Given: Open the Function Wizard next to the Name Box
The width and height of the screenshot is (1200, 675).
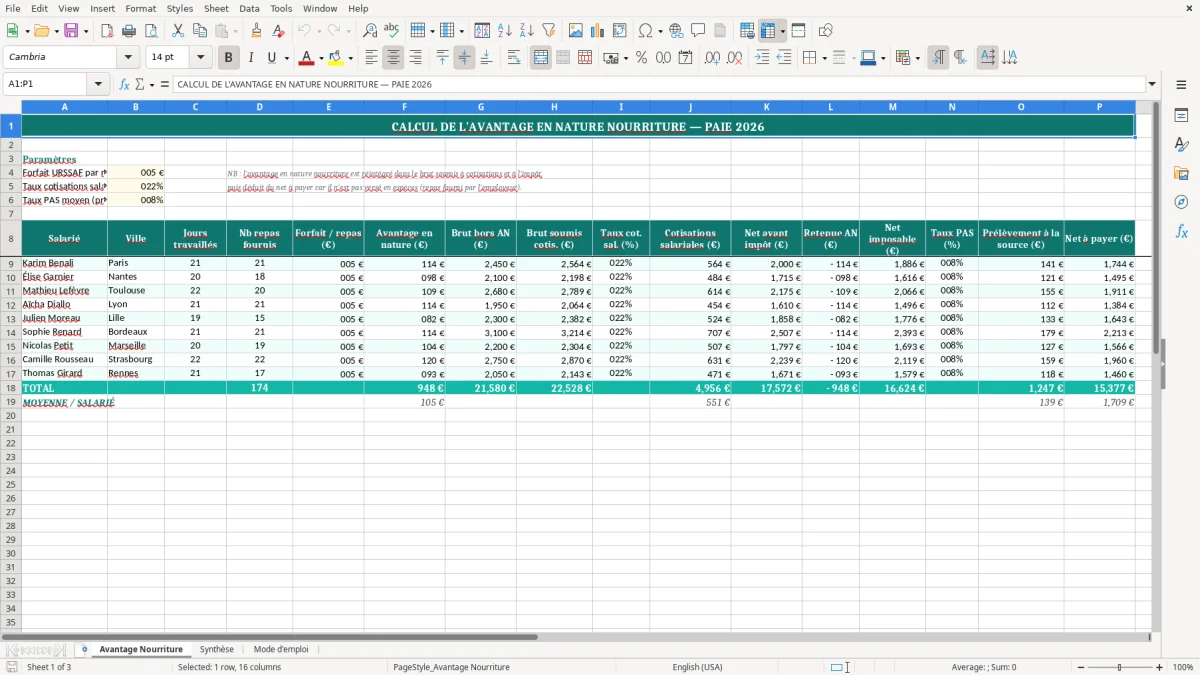Looking at the screenshot, I should (125, 84).
